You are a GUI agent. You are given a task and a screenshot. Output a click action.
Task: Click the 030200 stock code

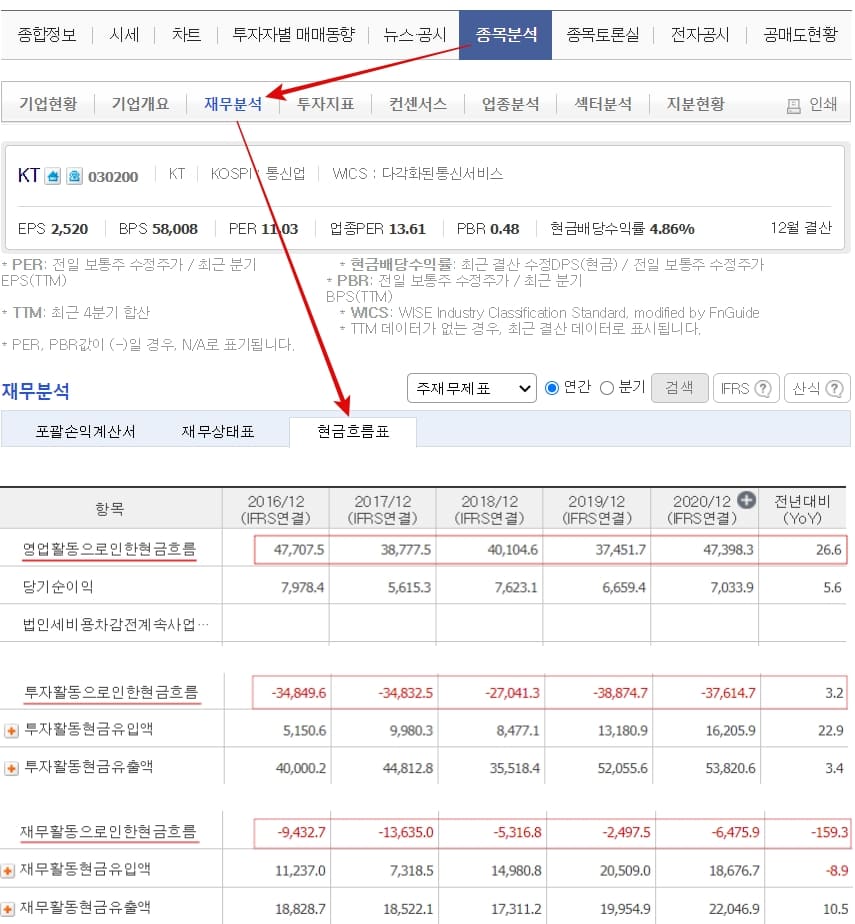pos(113,177)
